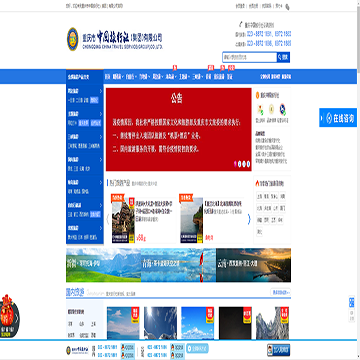Viewport: 360px width, 360px height.
Task: Open the first domestic tour thumbnail with a lake
Action: (123, 323)
